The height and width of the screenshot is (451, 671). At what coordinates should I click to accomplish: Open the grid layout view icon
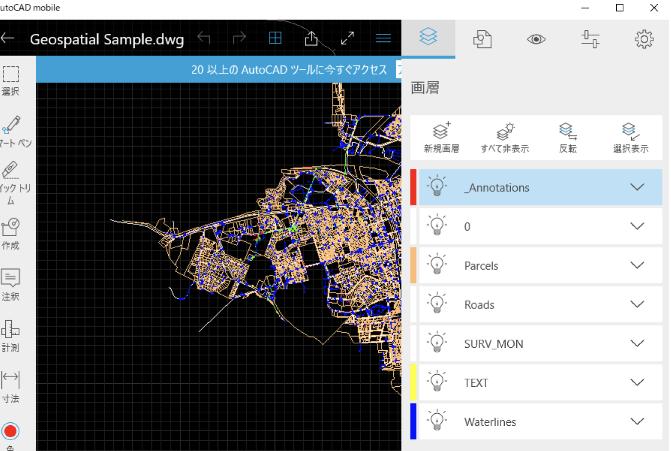coord(275,38)
